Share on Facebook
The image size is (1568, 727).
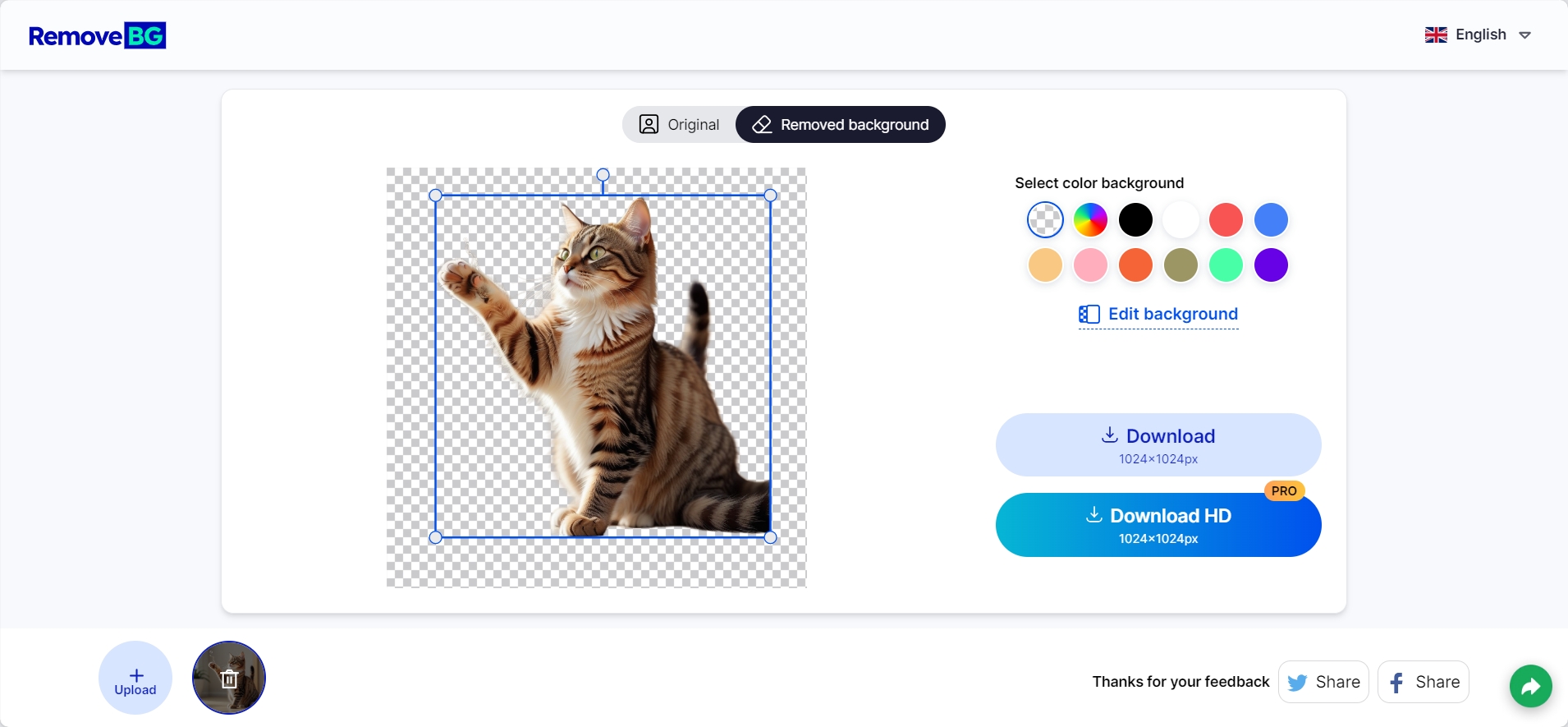pyautogui.click(x=1423, y=682)
